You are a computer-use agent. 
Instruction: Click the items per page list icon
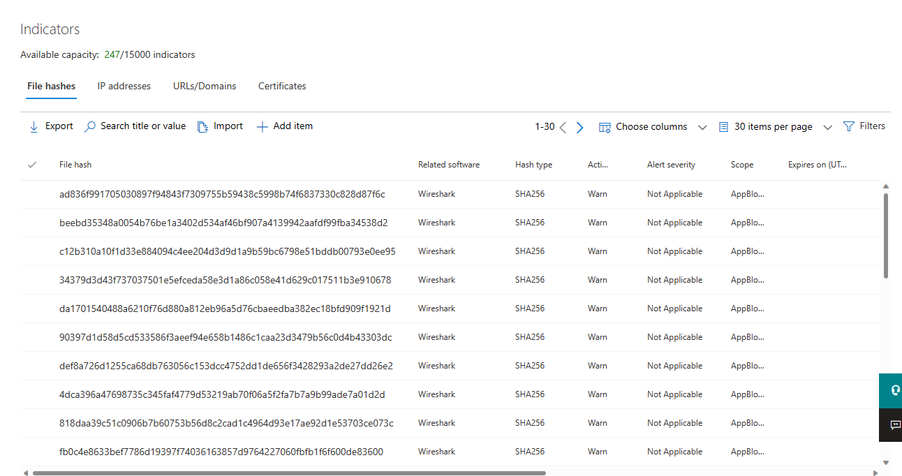(724, 127)
